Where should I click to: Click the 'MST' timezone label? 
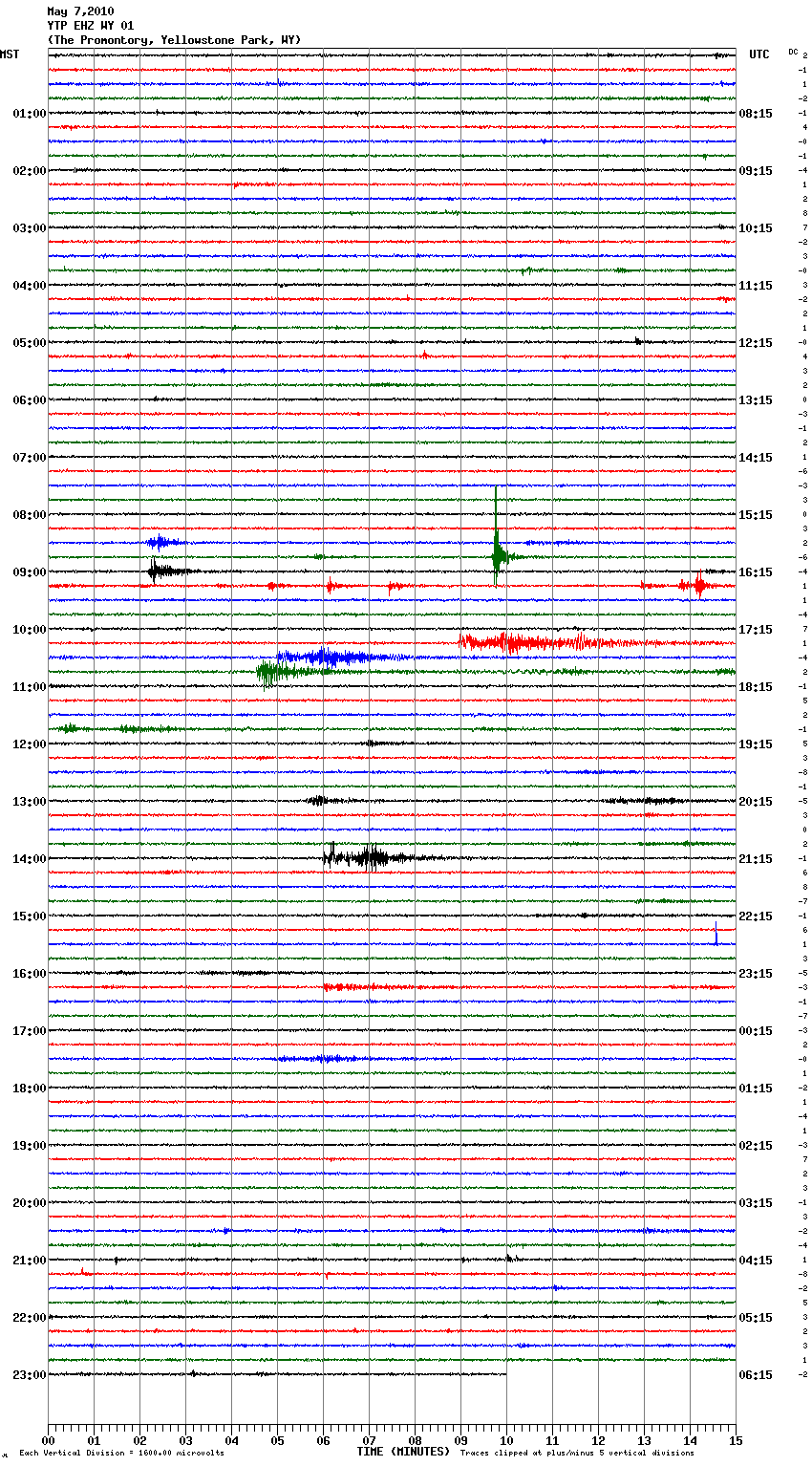click(x=10, y=54)
